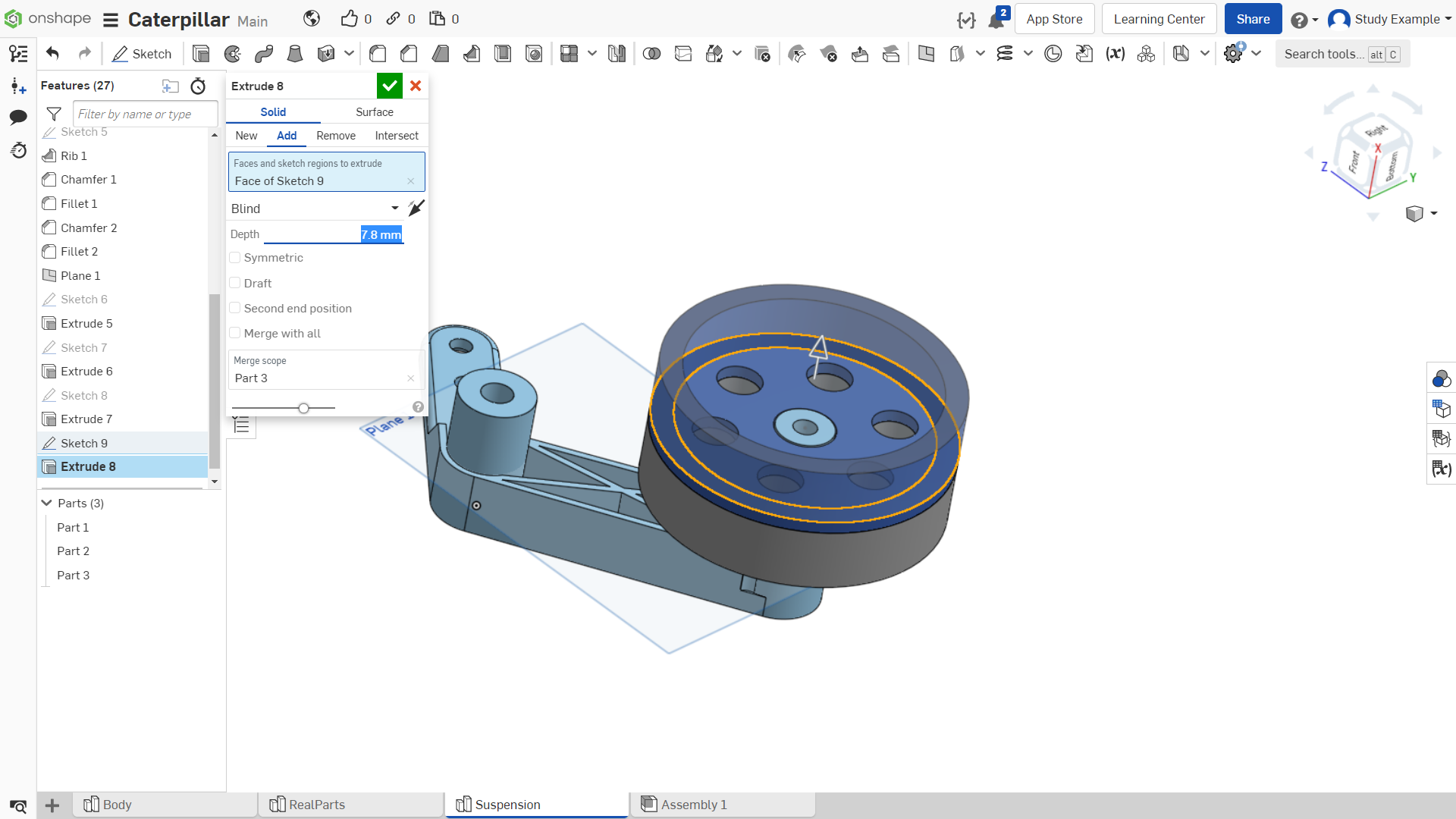Open the notifications bell
The height and width of the screenshot is (819, 1456).
point(996,20)
